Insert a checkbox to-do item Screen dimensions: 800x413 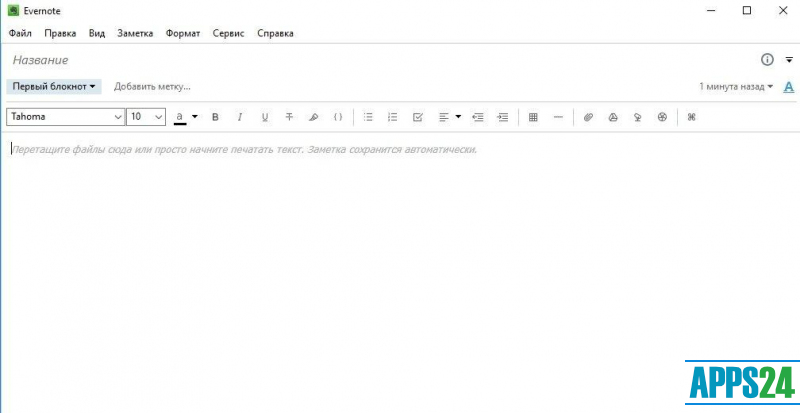point(418,117)
